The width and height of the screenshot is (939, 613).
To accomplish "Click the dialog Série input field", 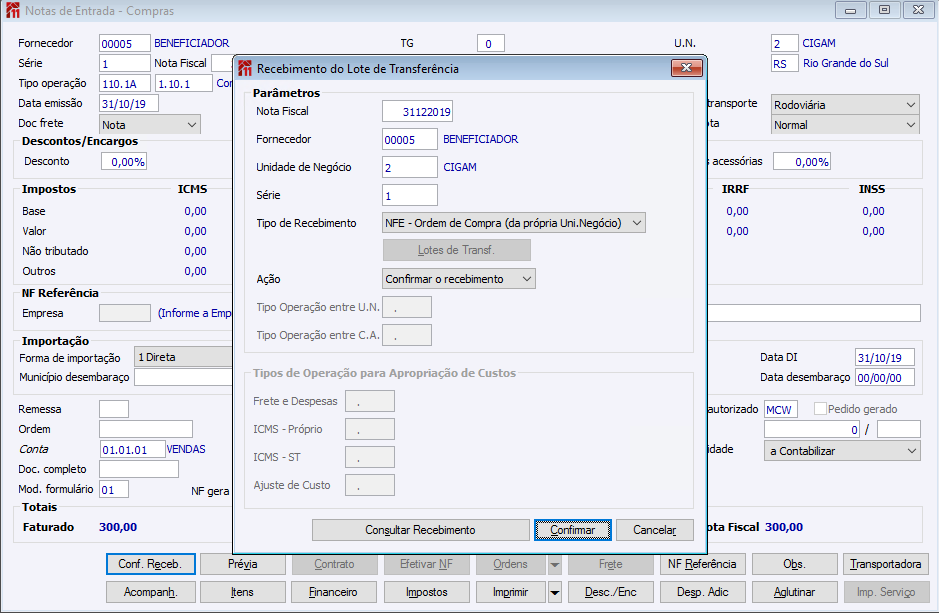I will pyautogui.click(x=410, y=195).
